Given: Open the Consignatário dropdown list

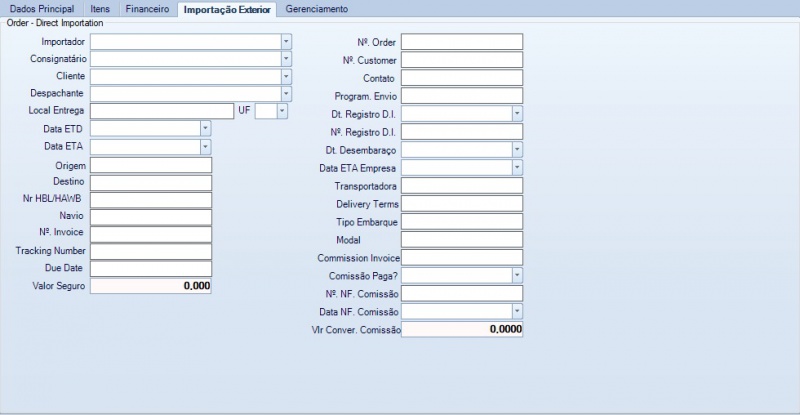Looking at the screenshot, I should coord(286,59).
